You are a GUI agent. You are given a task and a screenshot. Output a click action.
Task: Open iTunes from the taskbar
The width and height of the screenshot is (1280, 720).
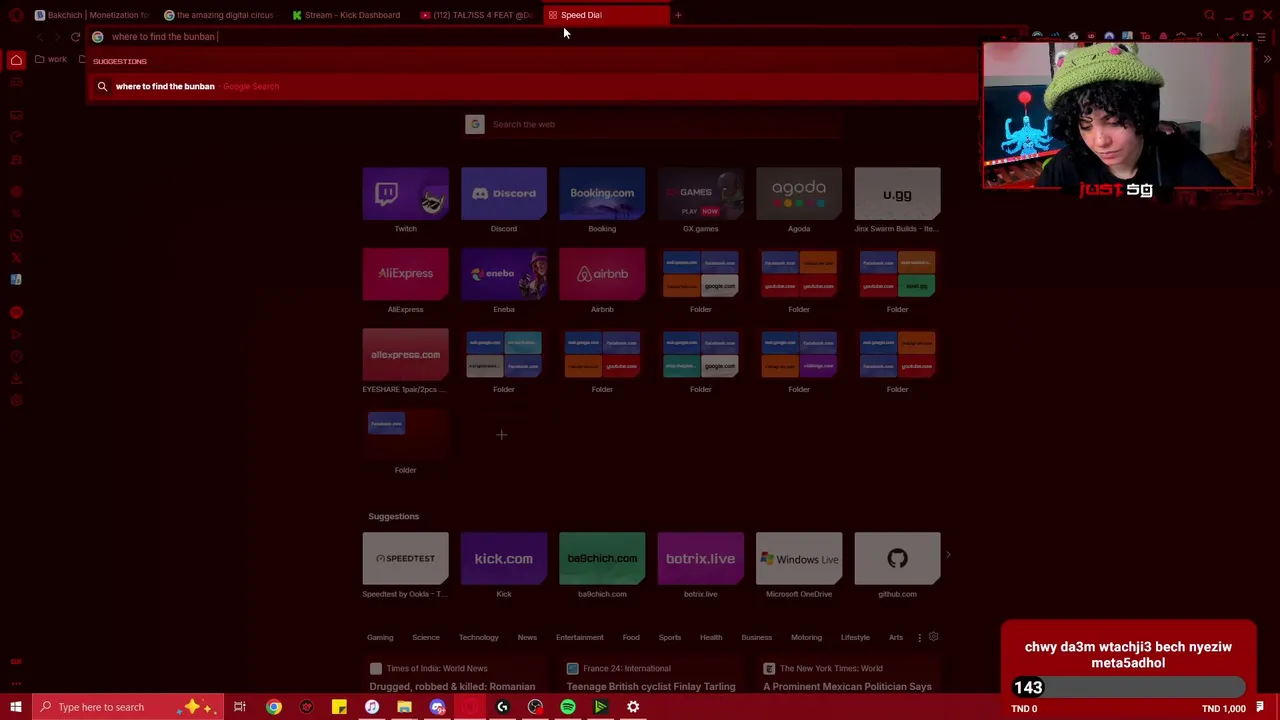[372, 708]
